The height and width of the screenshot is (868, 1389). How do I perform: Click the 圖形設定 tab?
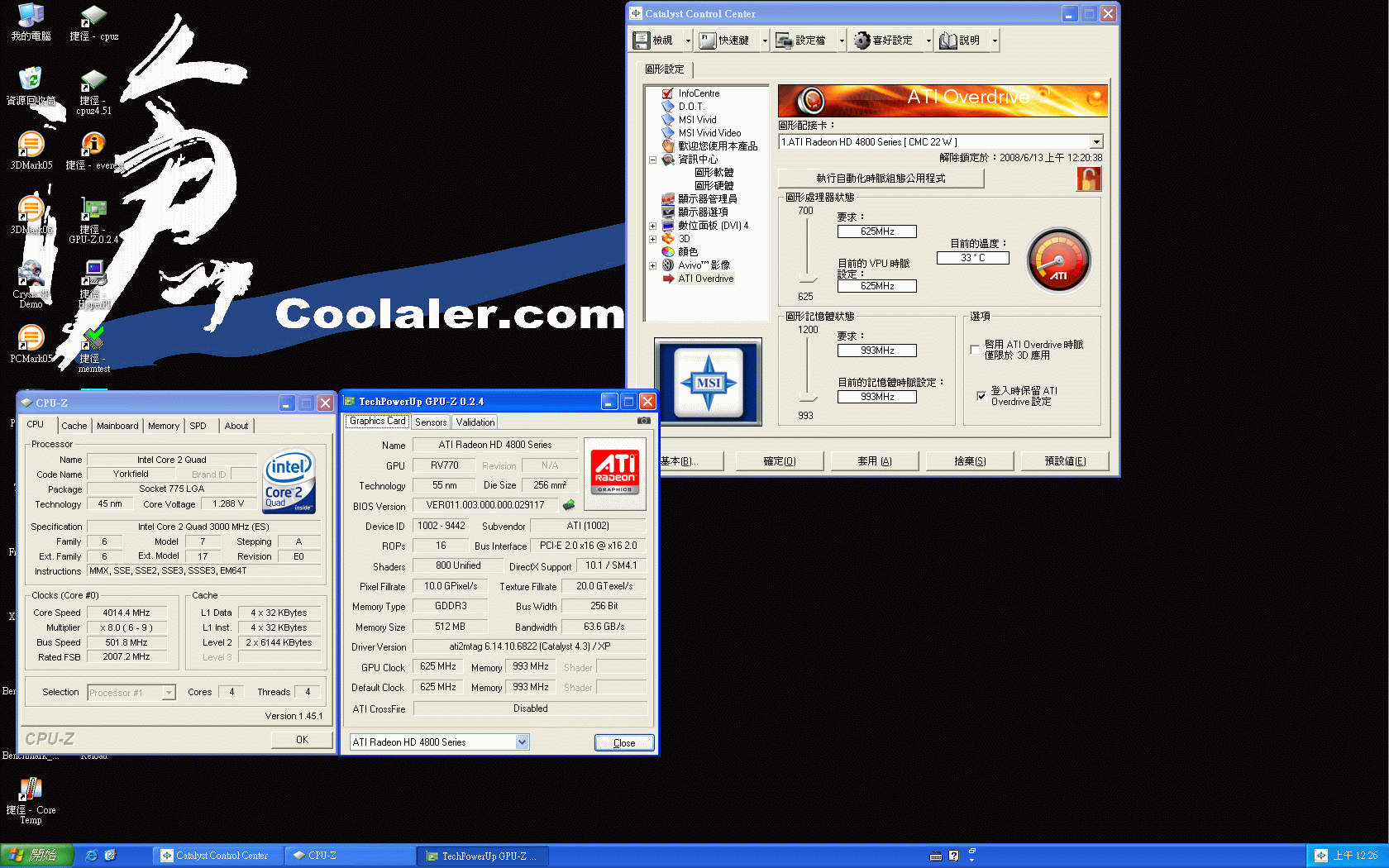tap(665, 69)
